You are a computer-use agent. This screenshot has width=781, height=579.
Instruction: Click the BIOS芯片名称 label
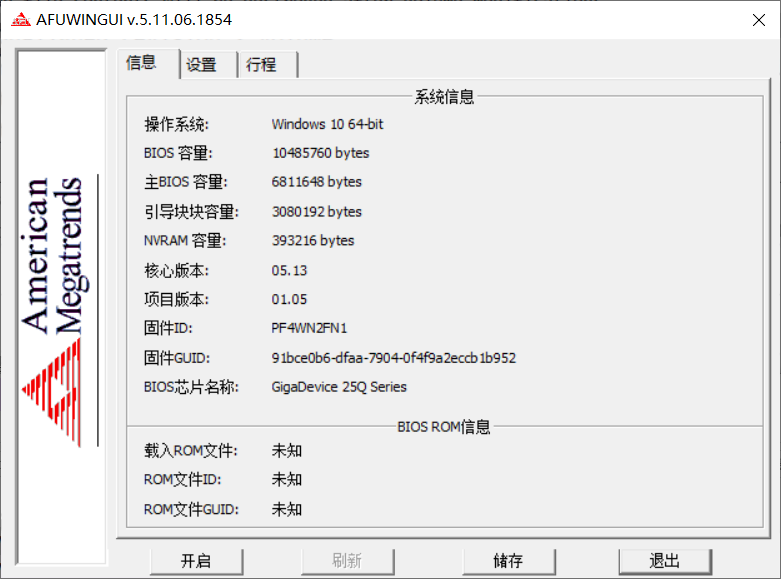click(191, 387)
